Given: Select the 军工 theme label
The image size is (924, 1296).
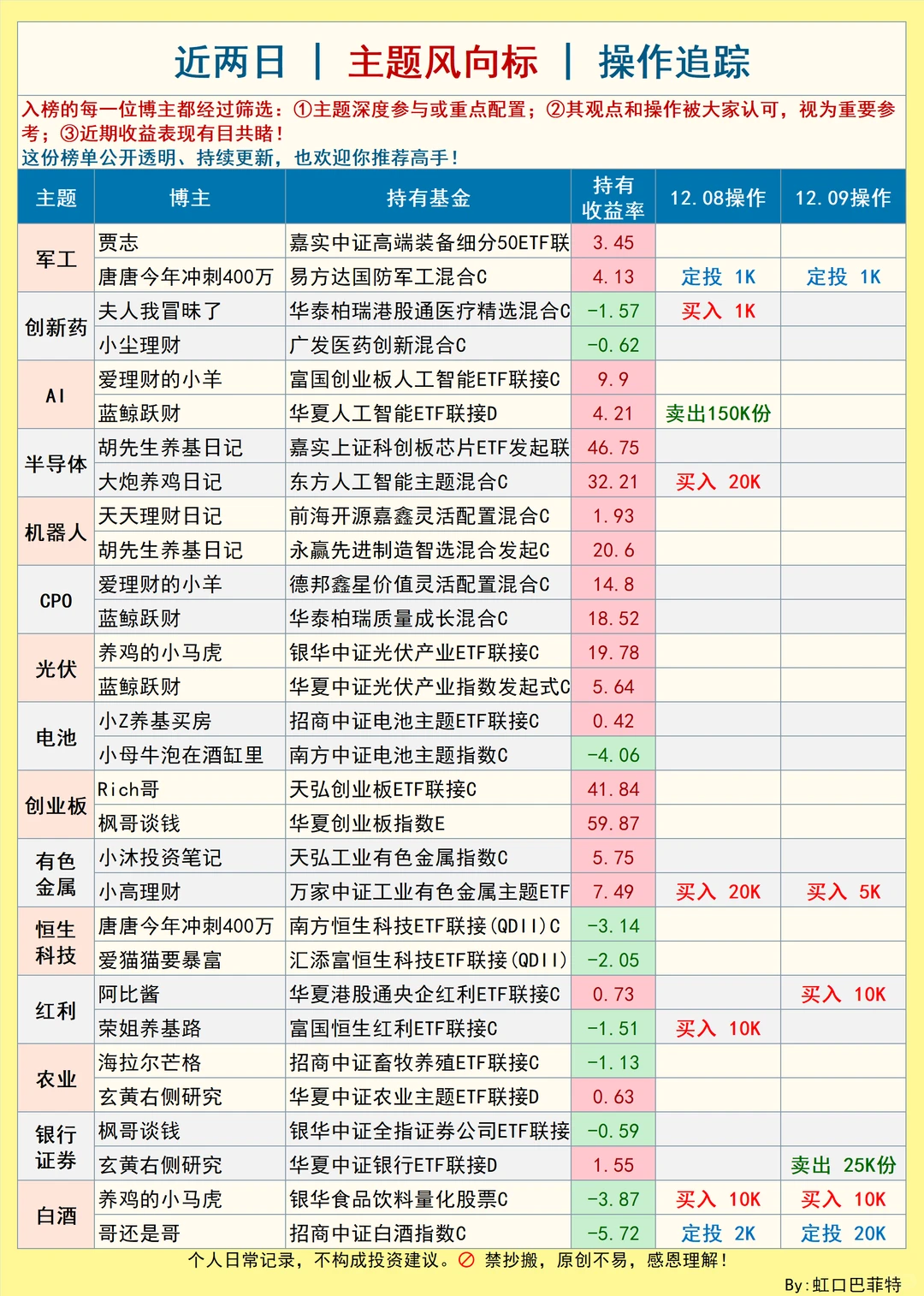Looking at the screenshot, I should click(55, 259).
